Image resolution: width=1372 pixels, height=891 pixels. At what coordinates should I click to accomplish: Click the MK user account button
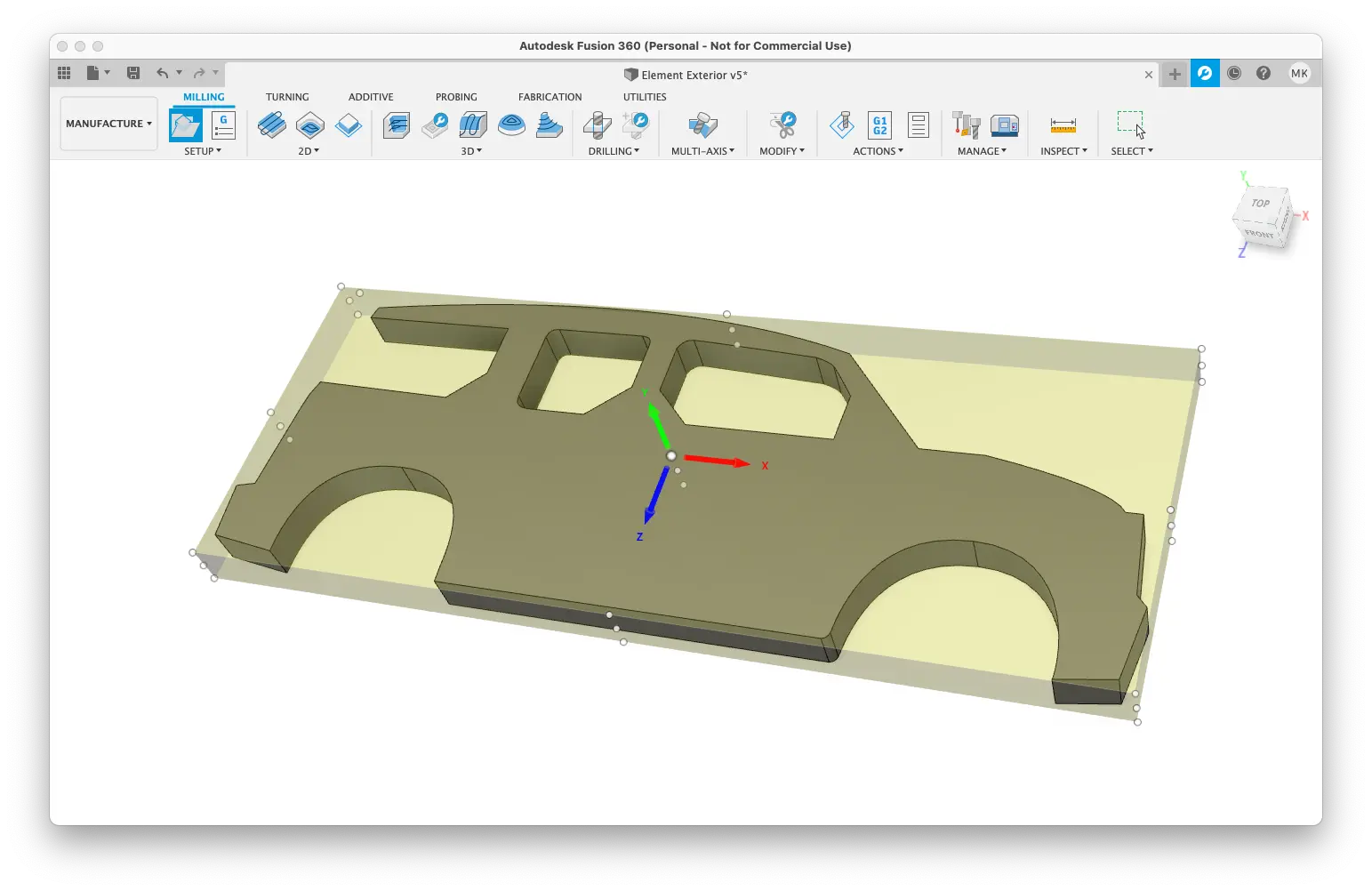click(1299, 74)
